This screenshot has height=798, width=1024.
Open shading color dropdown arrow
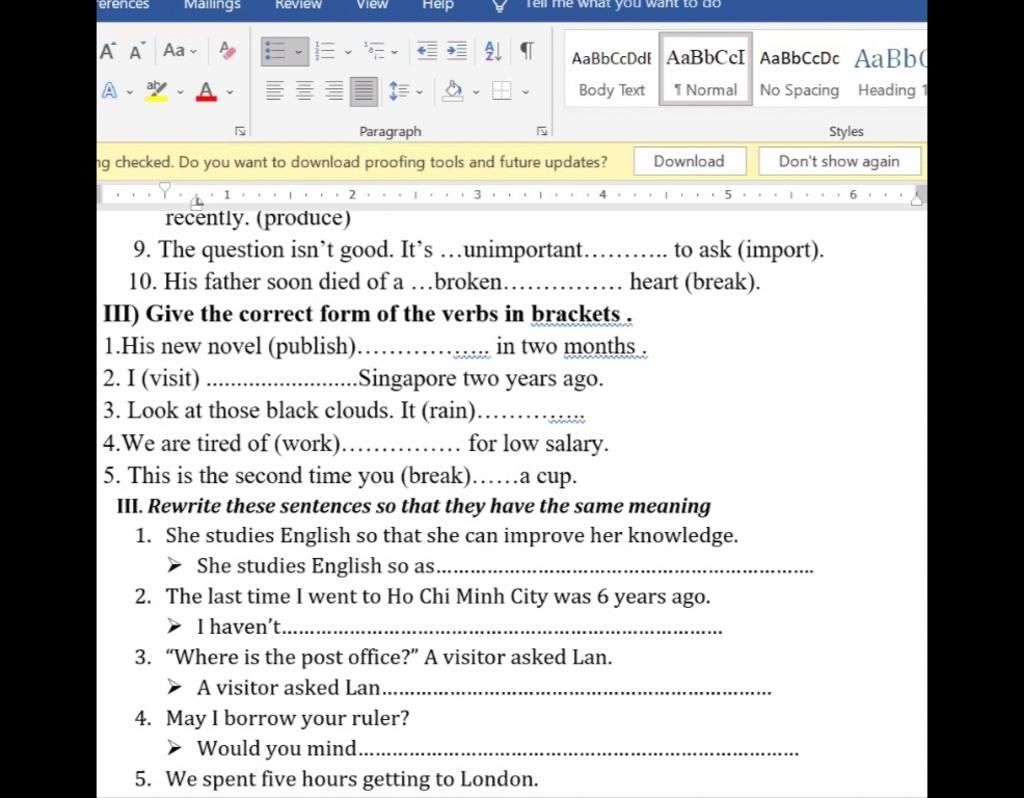tap(476, 92)
